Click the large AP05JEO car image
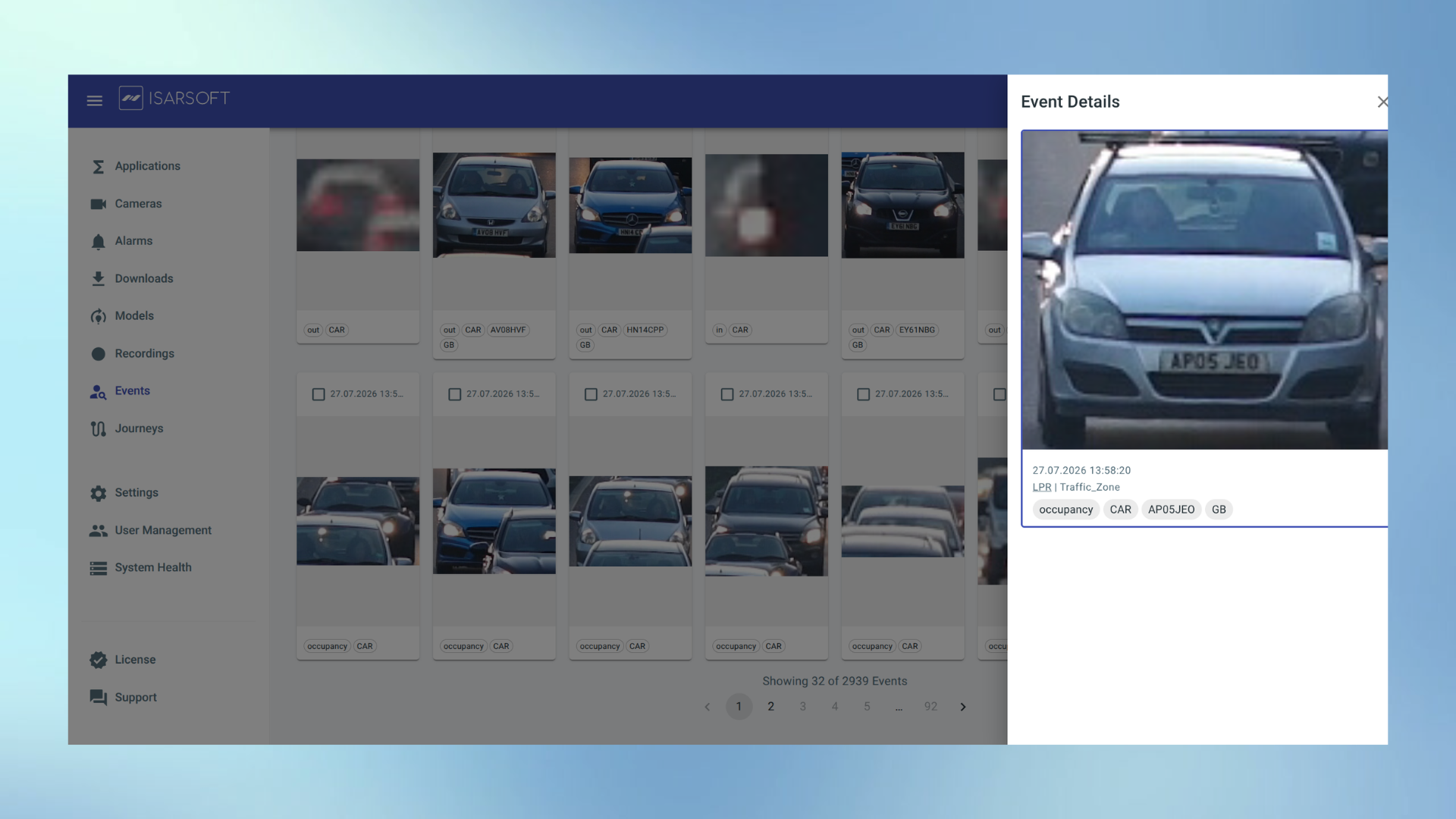The width and height of the screenshot is (1456, 819). 1204,290
